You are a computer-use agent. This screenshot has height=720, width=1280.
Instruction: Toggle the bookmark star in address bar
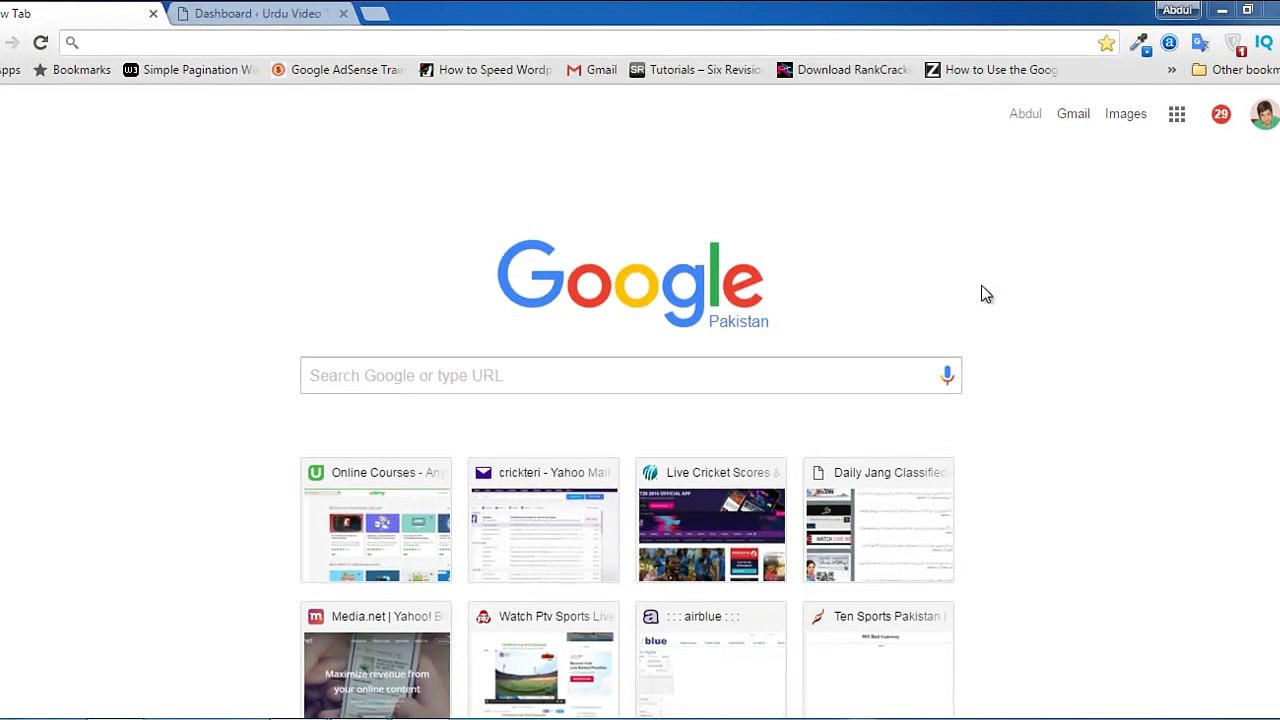[1106, 43]
